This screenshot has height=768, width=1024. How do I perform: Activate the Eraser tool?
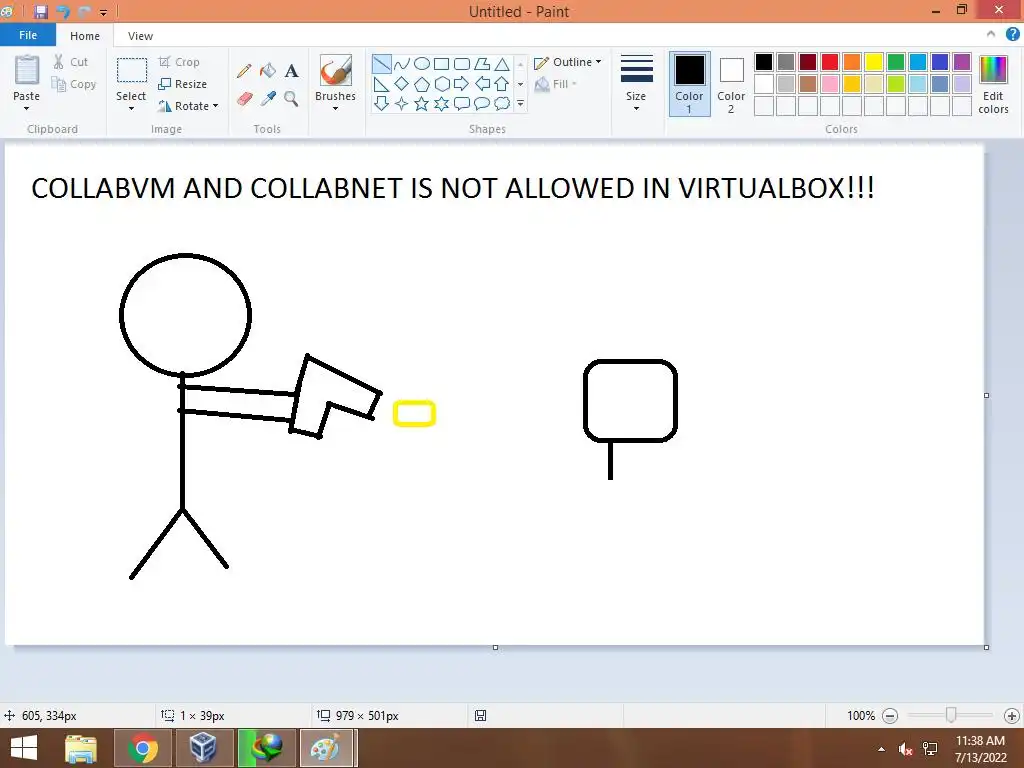[244, 99]
